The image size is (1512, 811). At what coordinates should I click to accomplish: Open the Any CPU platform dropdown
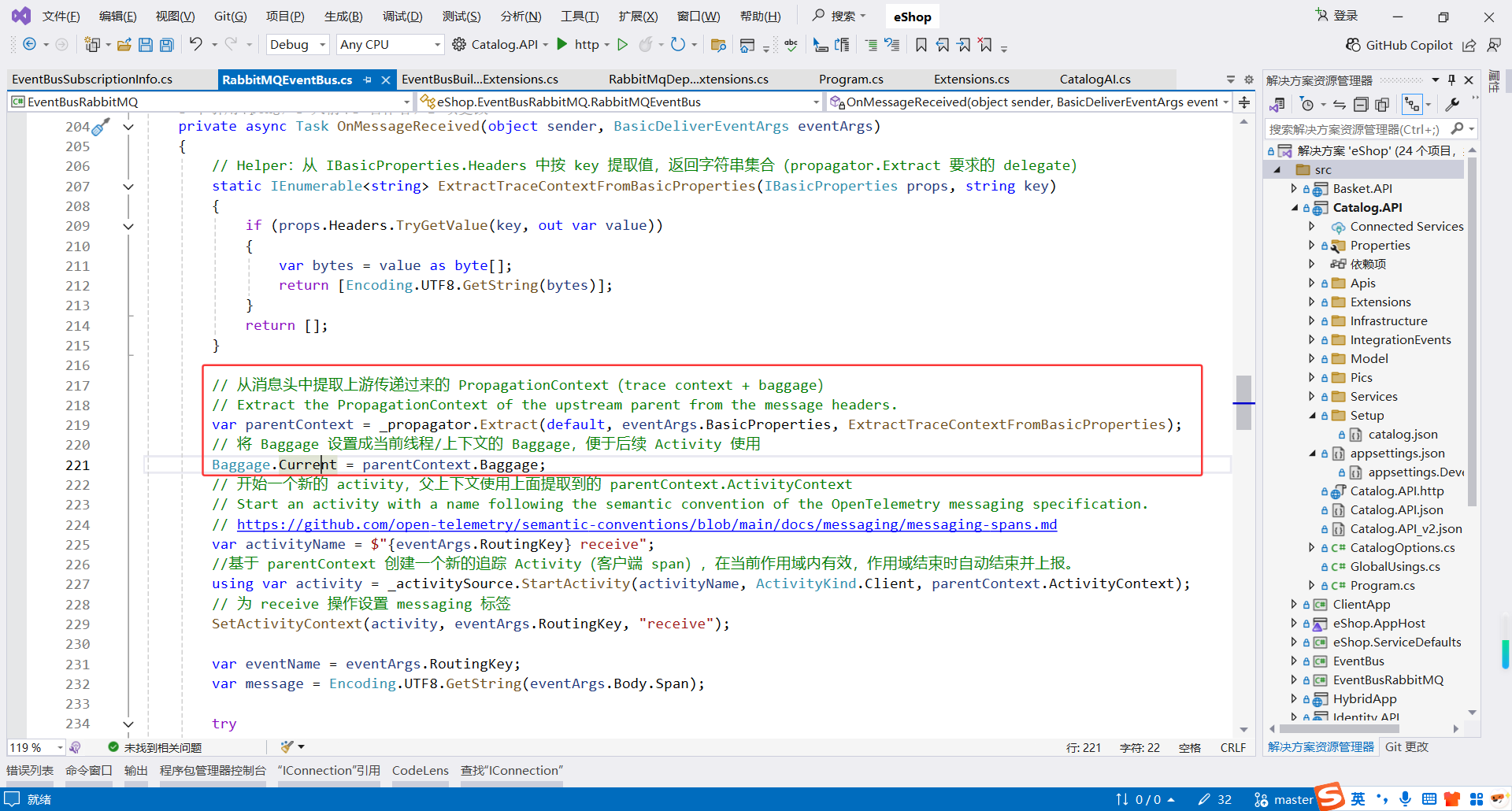pos(388,45)
